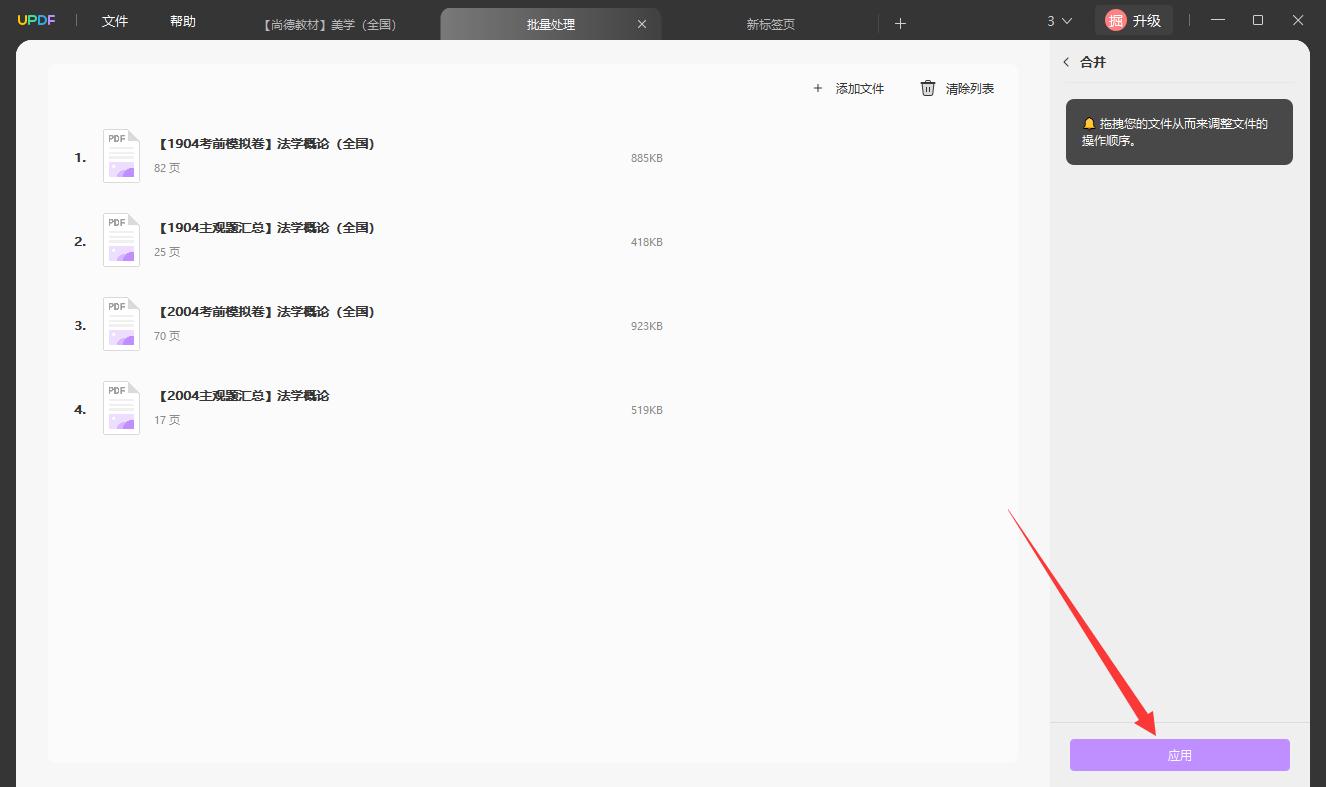
Task: Go back using arrow beside 合并
Action: click(x=1066, y=62)
